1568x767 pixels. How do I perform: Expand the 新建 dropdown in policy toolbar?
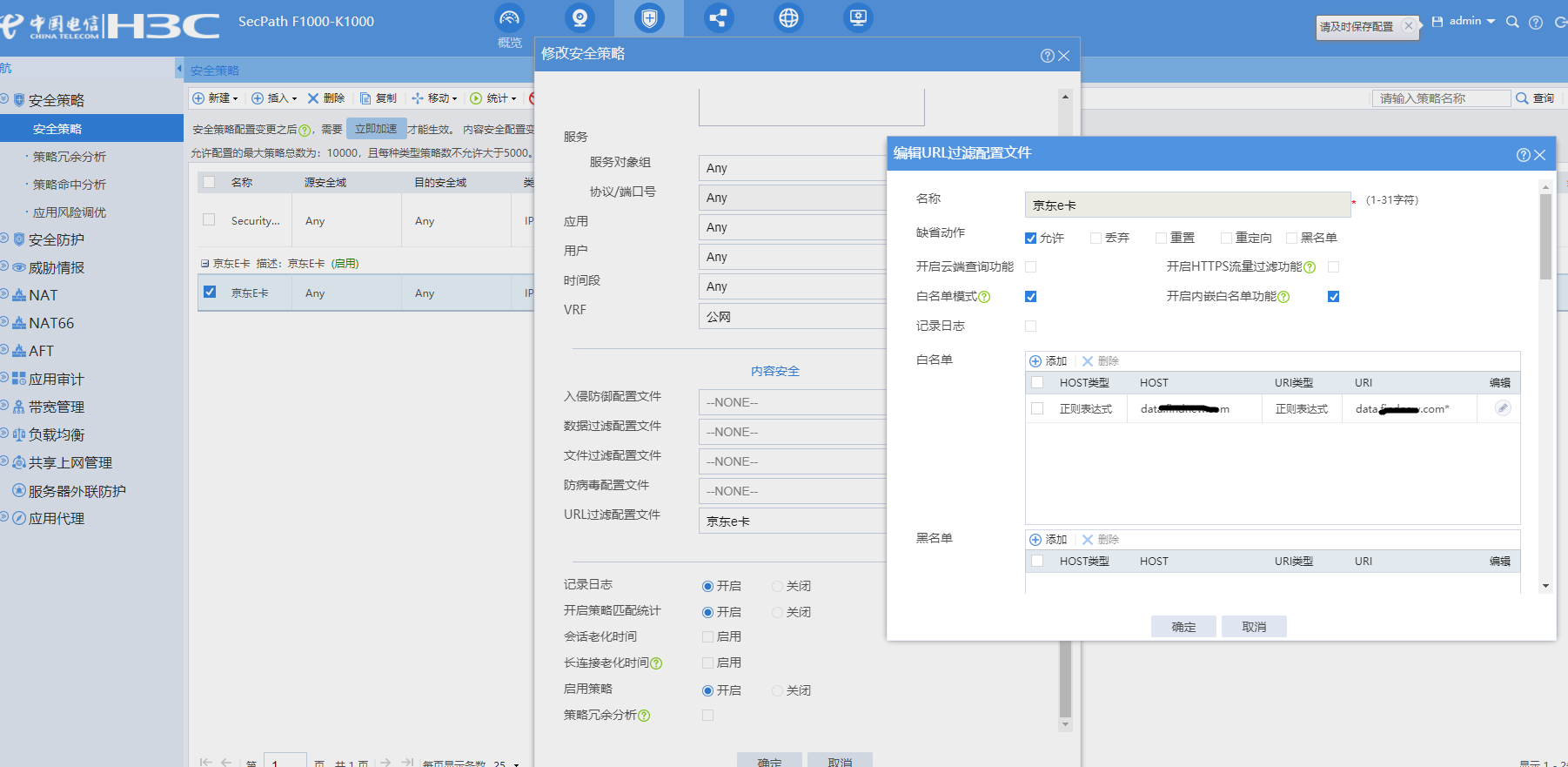click(x=216, y=98)
